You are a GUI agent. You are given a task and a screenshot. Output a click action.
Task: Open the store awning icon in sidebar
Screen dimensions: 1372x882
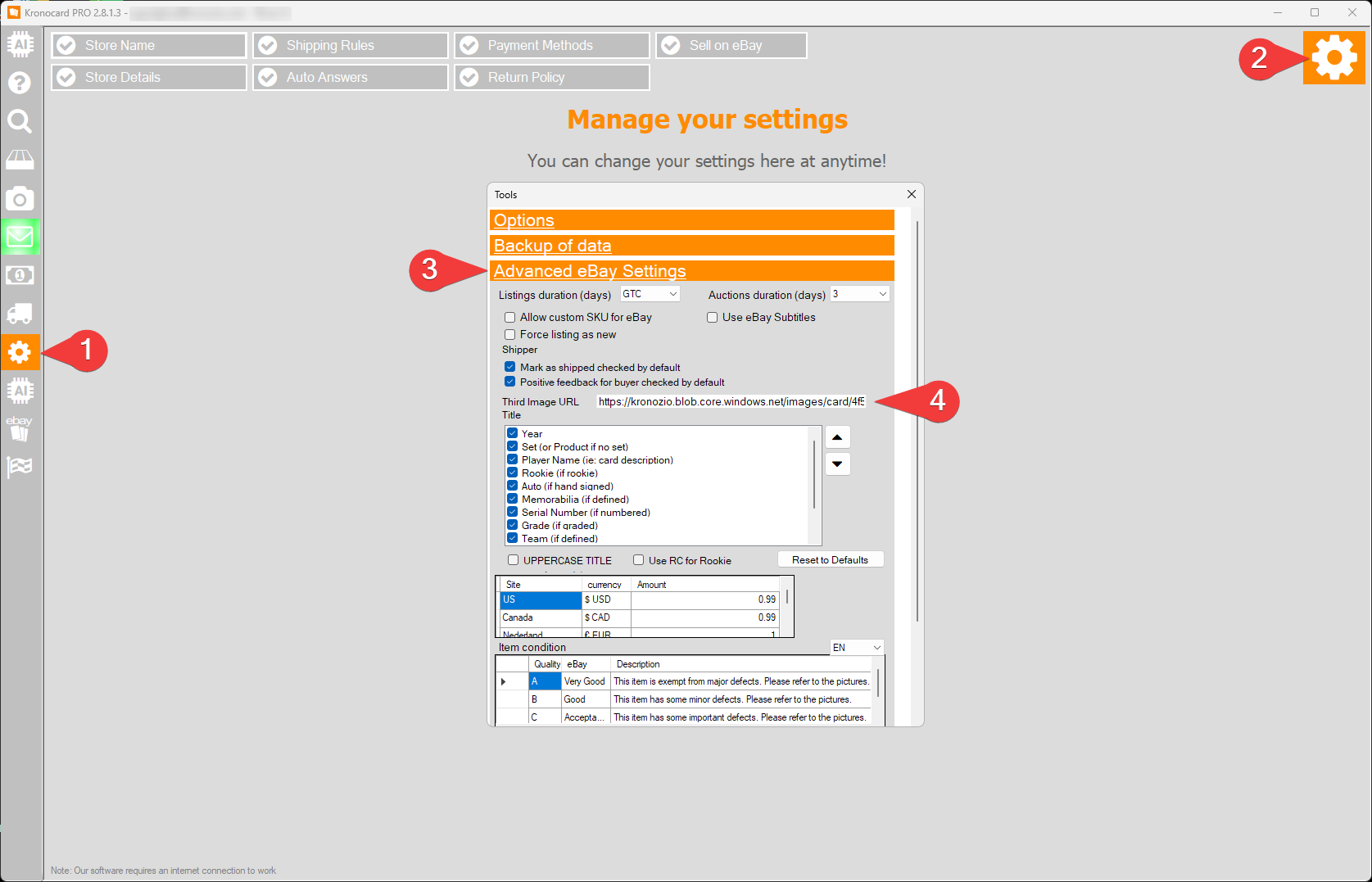(x=20, y=159)
